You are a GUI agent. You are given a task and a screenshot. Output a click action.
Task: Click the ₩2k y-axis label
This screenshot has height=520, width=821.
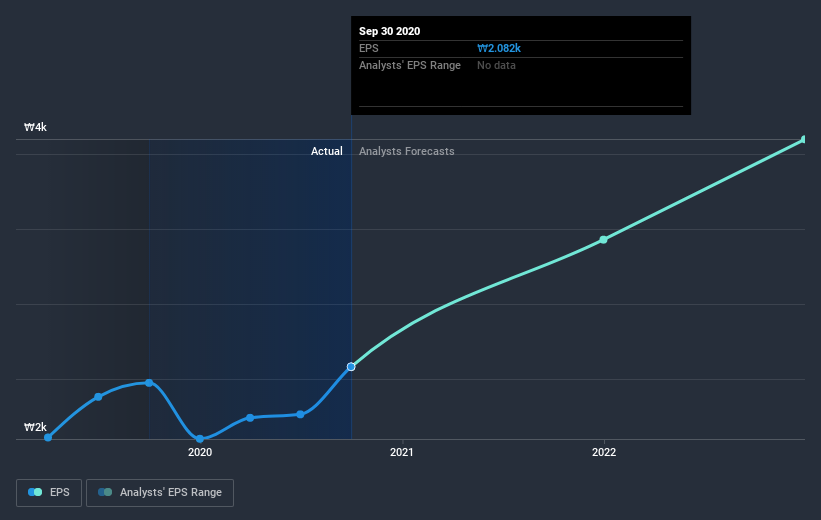point(36,427)
